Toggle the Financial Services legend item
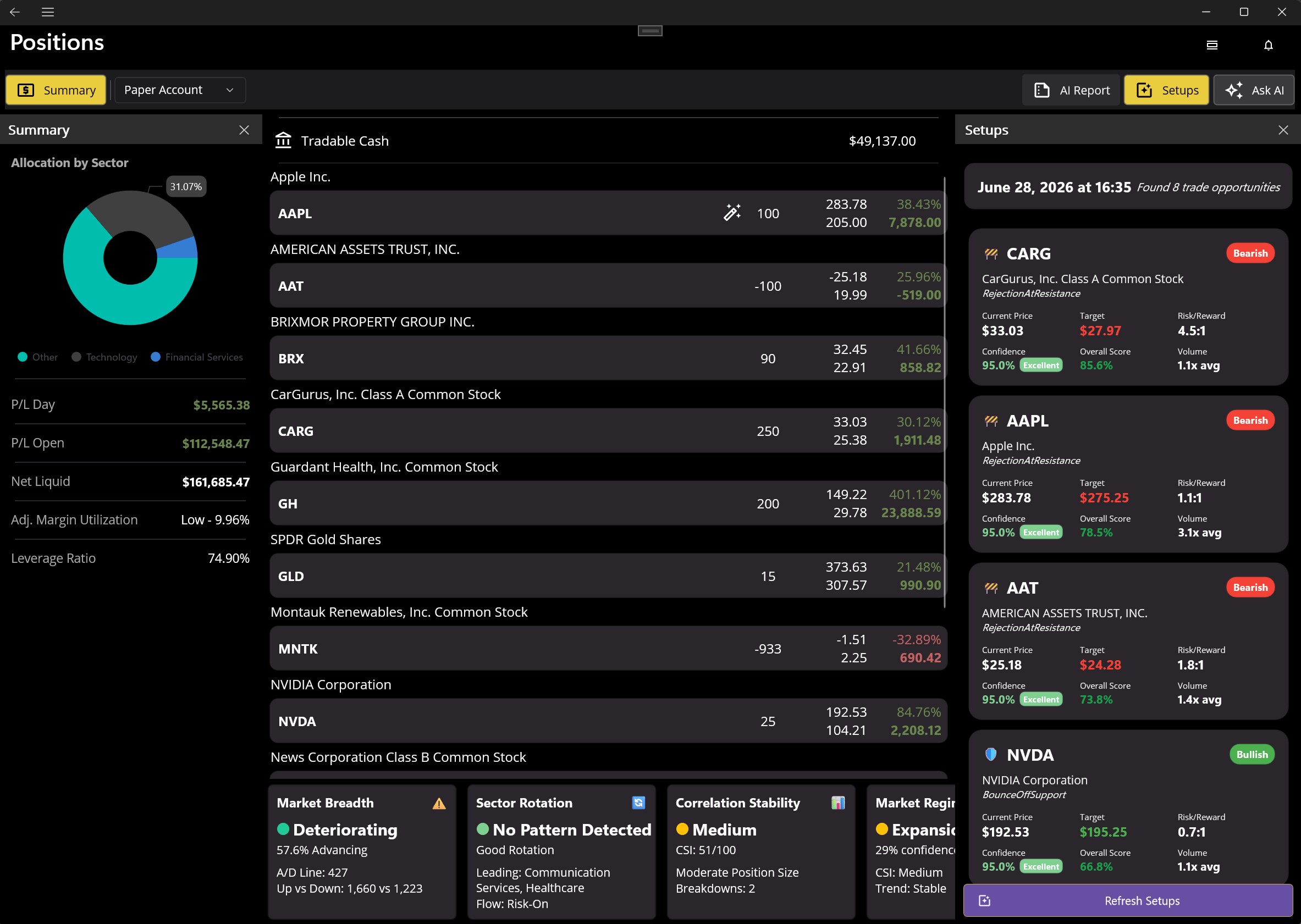The width and height of the screenshot is (1301, 924). pyautogui.click(x=197, y=357)
